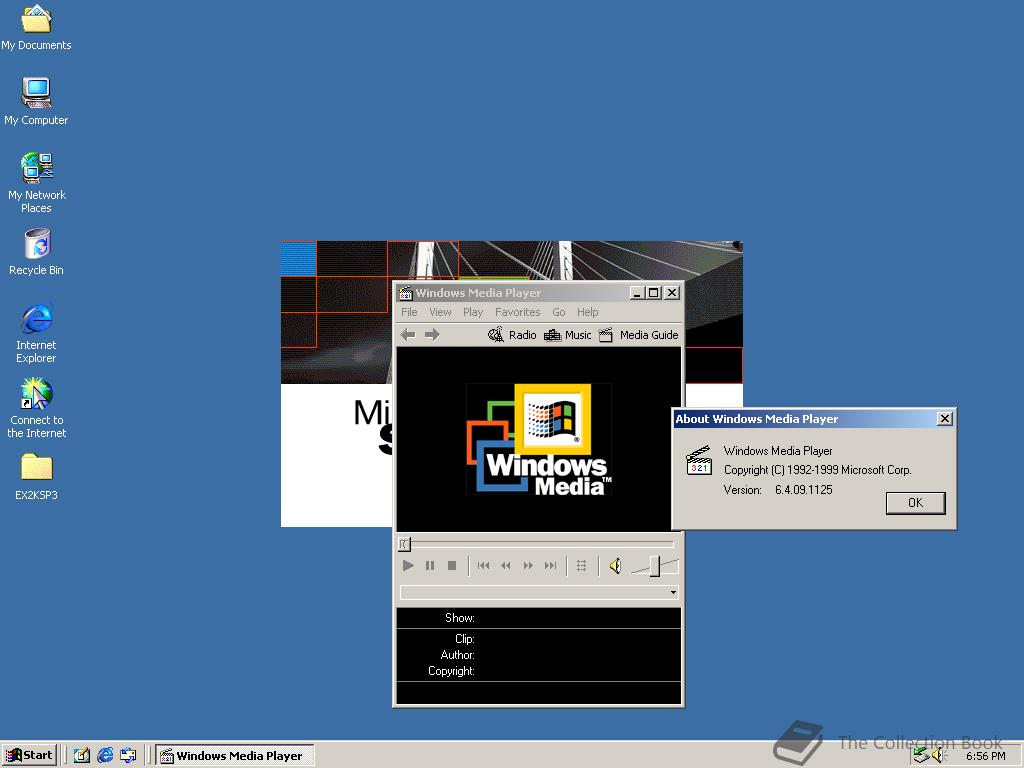Click the Forward arrow in Media Player
The image size is (1024, 768).
point(432,335)
